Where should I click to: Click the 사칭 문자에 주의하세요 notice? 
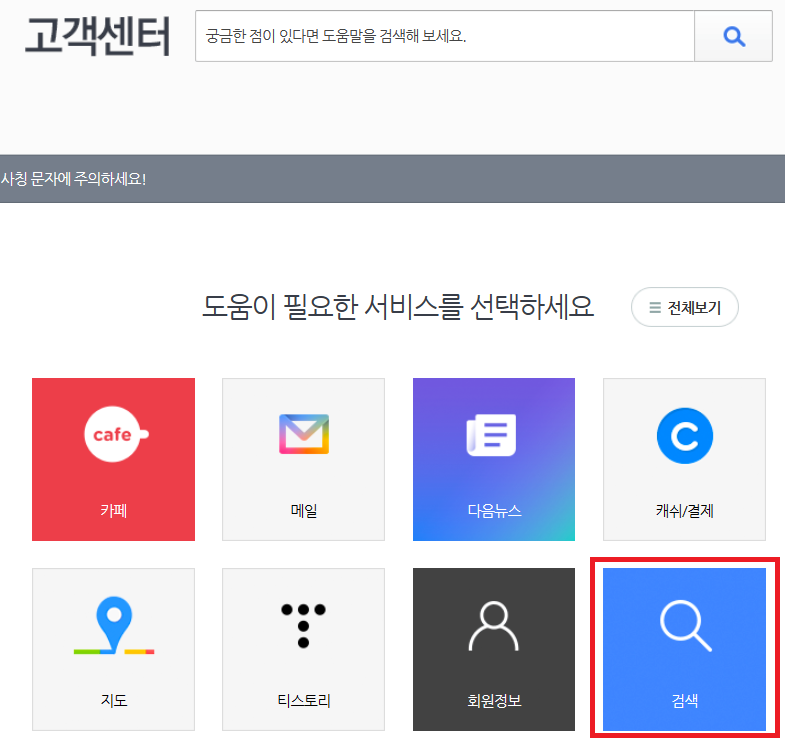pos(74,179)
